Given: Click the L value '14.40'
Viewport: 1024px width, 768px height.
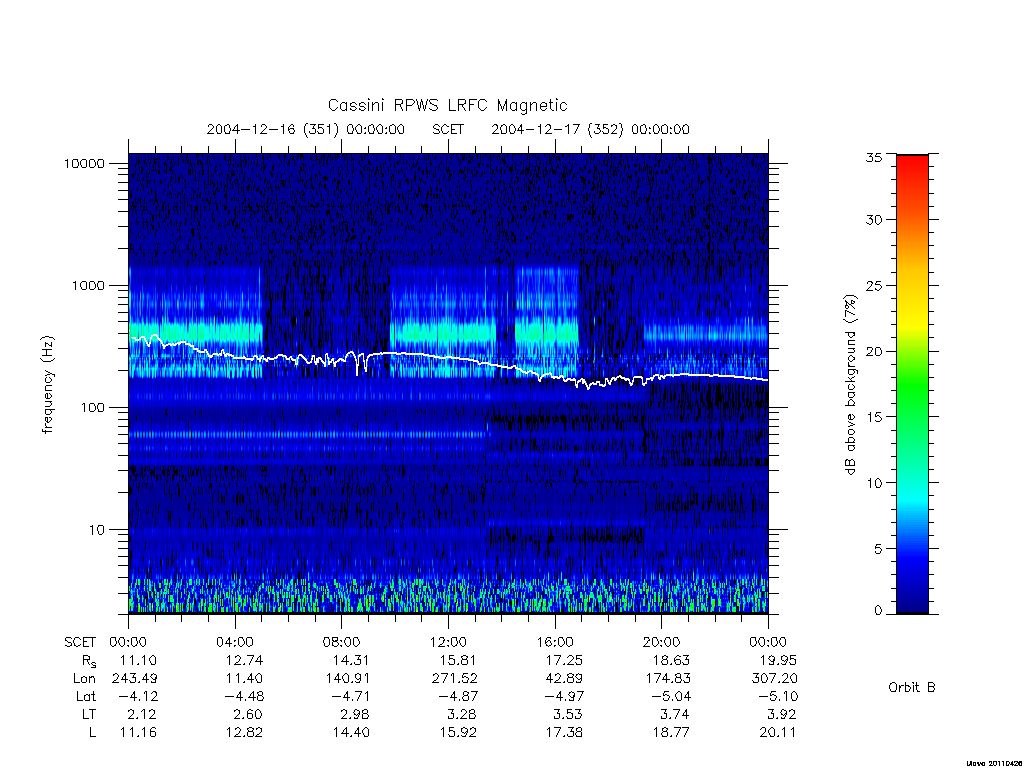Looking at the screenshot, I should (351, 733).
